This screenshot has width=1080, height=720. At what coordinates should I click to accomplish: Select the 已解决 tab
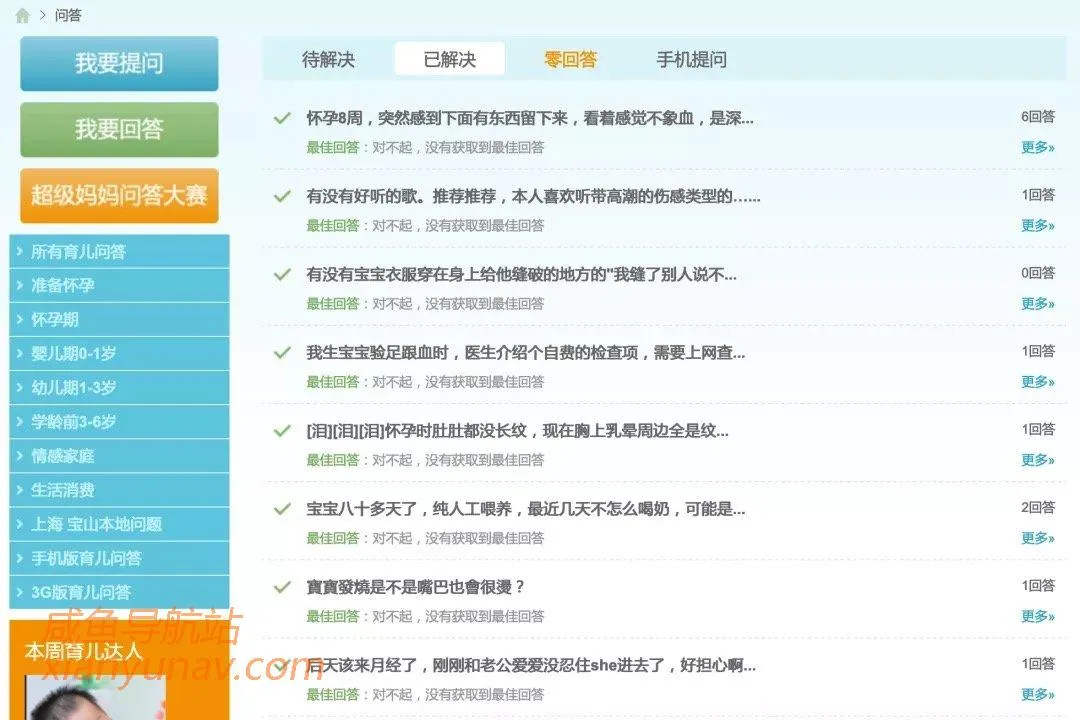coord(449,60)
